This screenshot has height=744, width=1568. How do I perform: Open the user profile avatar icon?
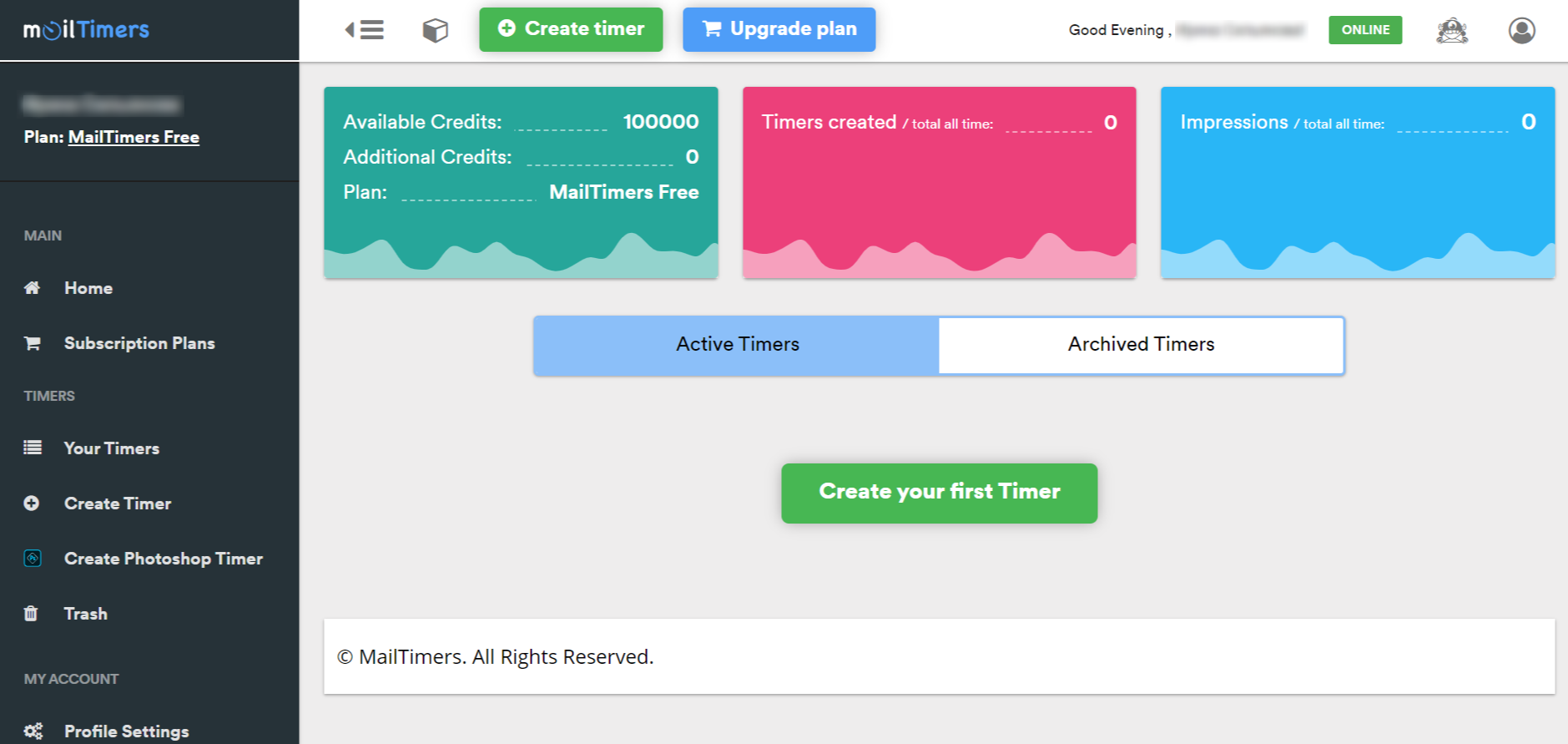point(1521,30)
